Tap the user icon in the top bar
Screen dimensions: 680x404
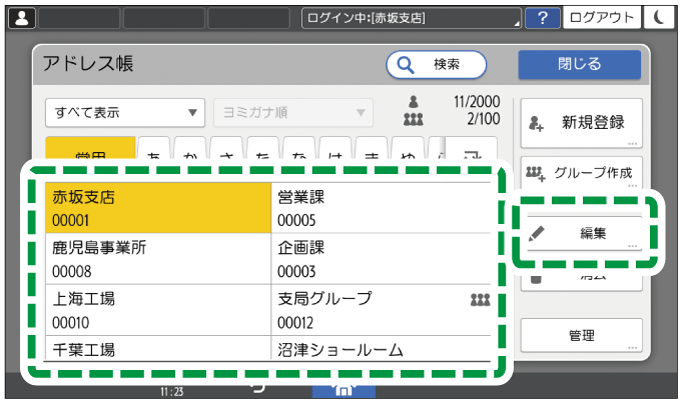pos(22,19)
